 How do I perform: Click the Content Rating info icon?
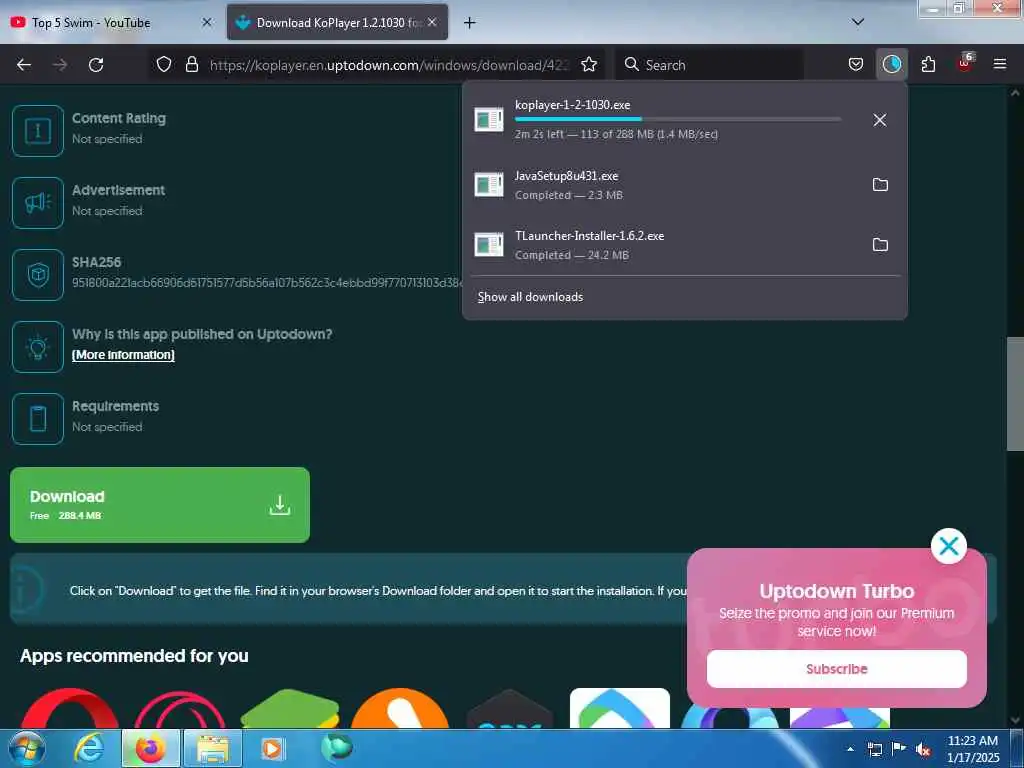[x=38, y=131]
